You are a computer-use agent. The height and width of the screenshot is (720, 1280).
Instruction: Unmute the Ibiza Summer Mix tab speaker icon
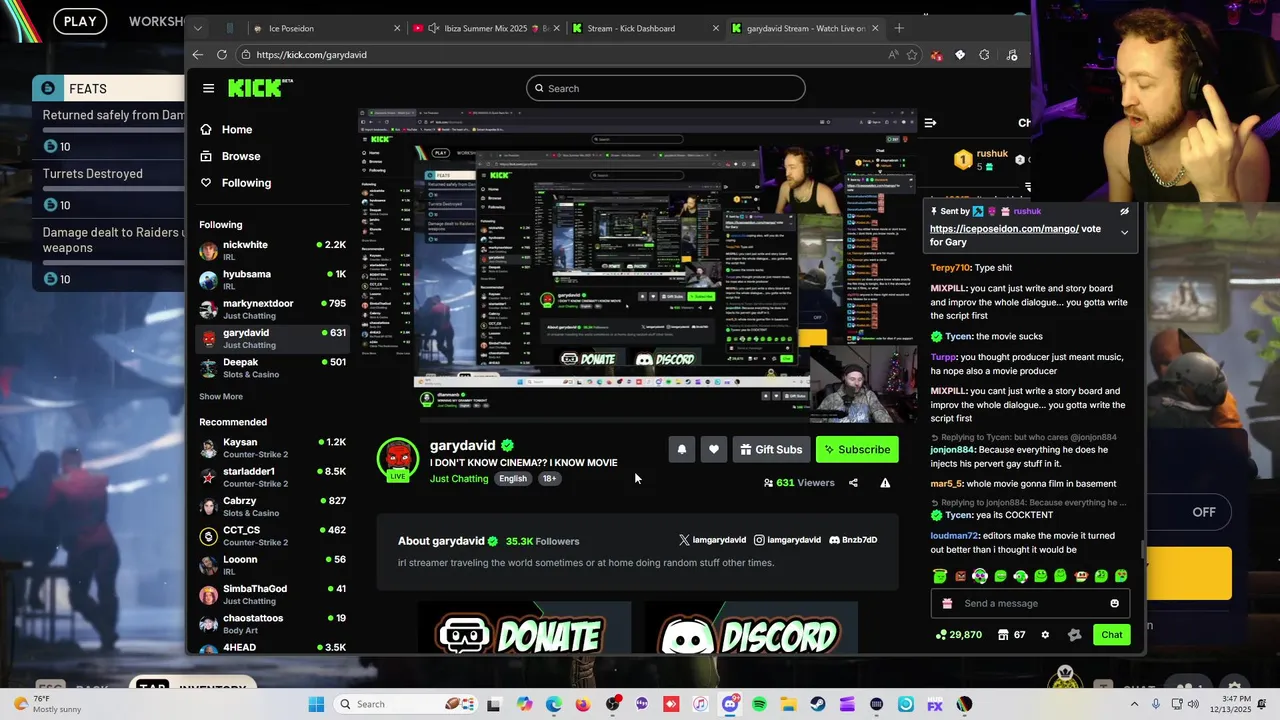[x=434, y=28]
